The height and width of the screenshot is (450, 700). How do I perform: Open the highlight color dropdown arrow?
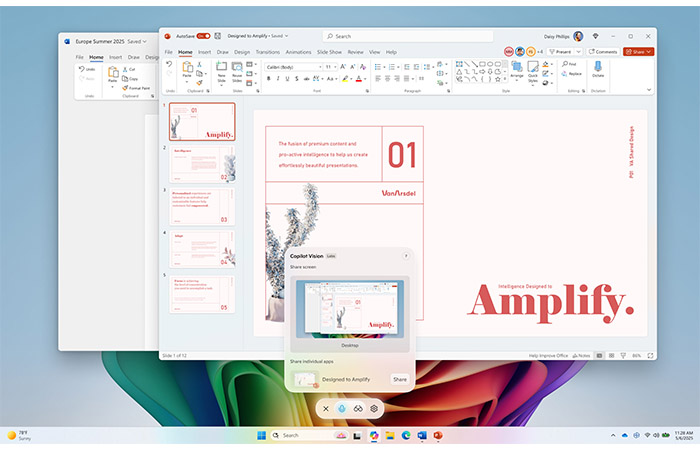click(352, 79)
